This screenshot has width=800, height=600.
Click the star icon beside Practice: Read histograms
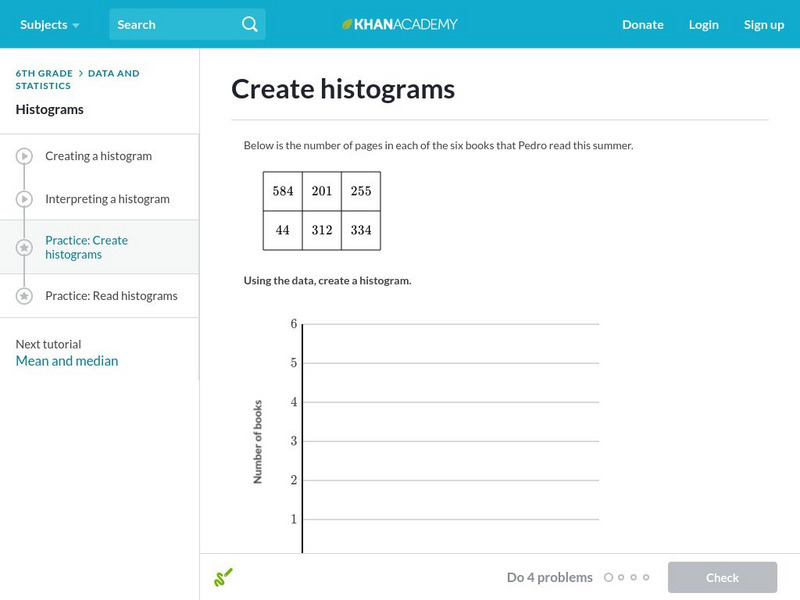24,296
